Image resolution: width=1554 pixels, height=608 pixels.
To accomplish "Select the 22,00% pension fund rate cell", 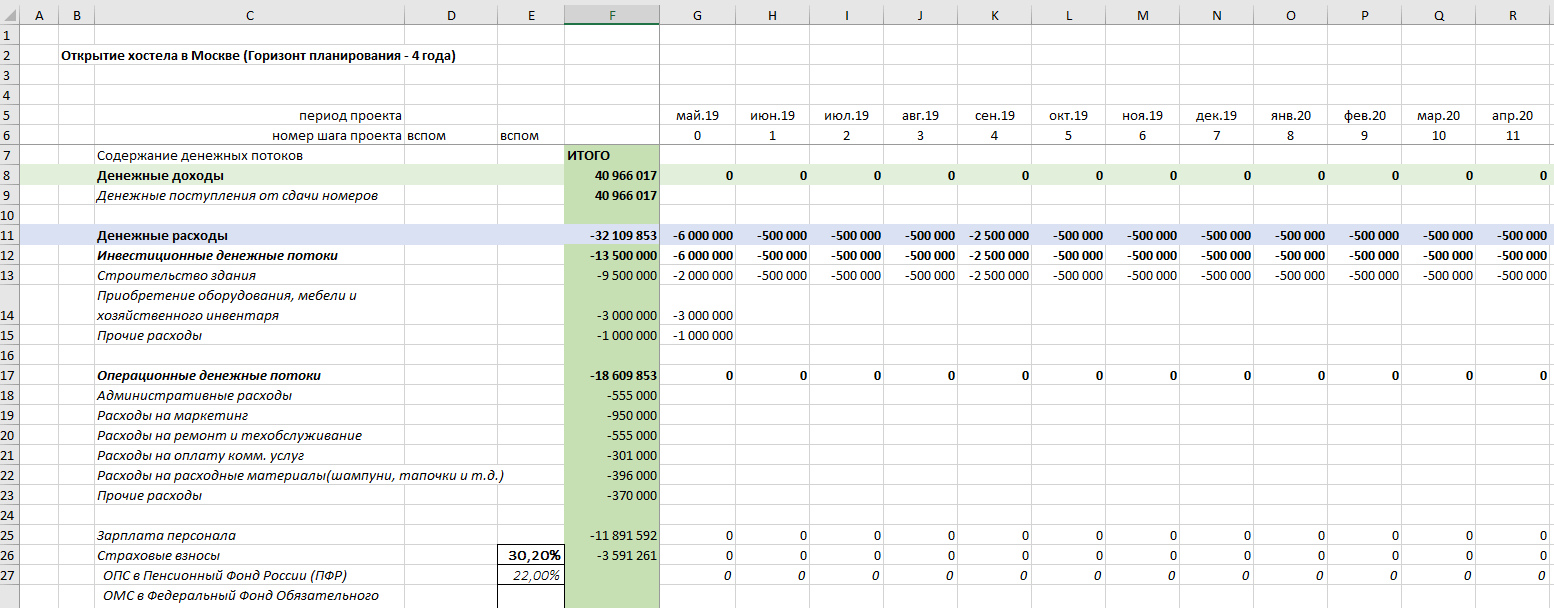I will [530, 575].
